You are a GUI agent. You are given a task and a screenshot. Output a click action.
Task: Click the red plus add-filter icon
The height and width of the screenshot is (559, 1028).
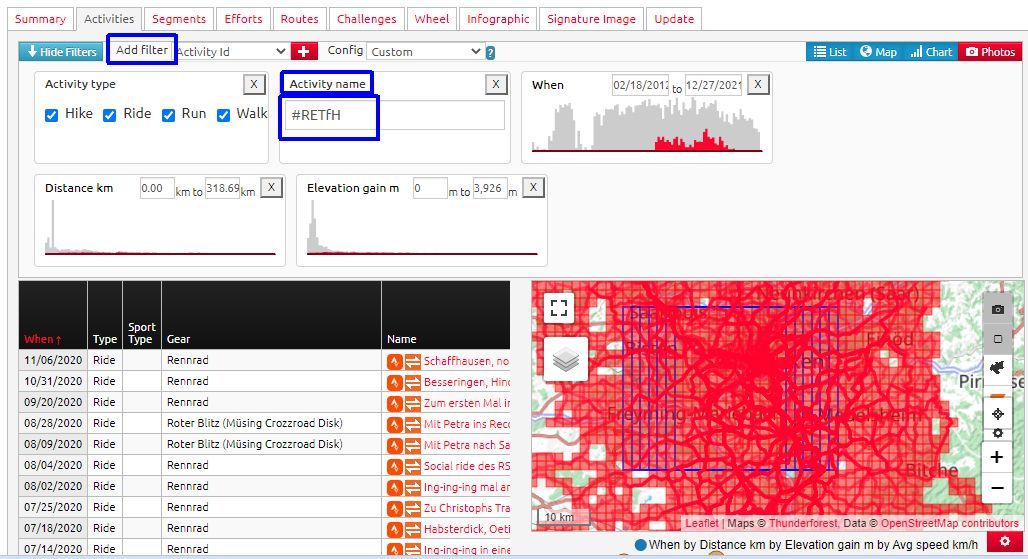pos(304,51)
